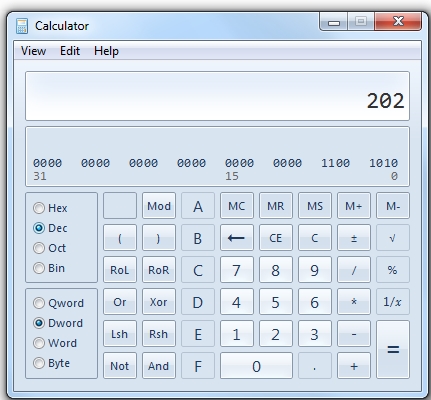Toggle the bit group showing 1100
This screenshot has width=431, height=400.
tap(335, 163)
